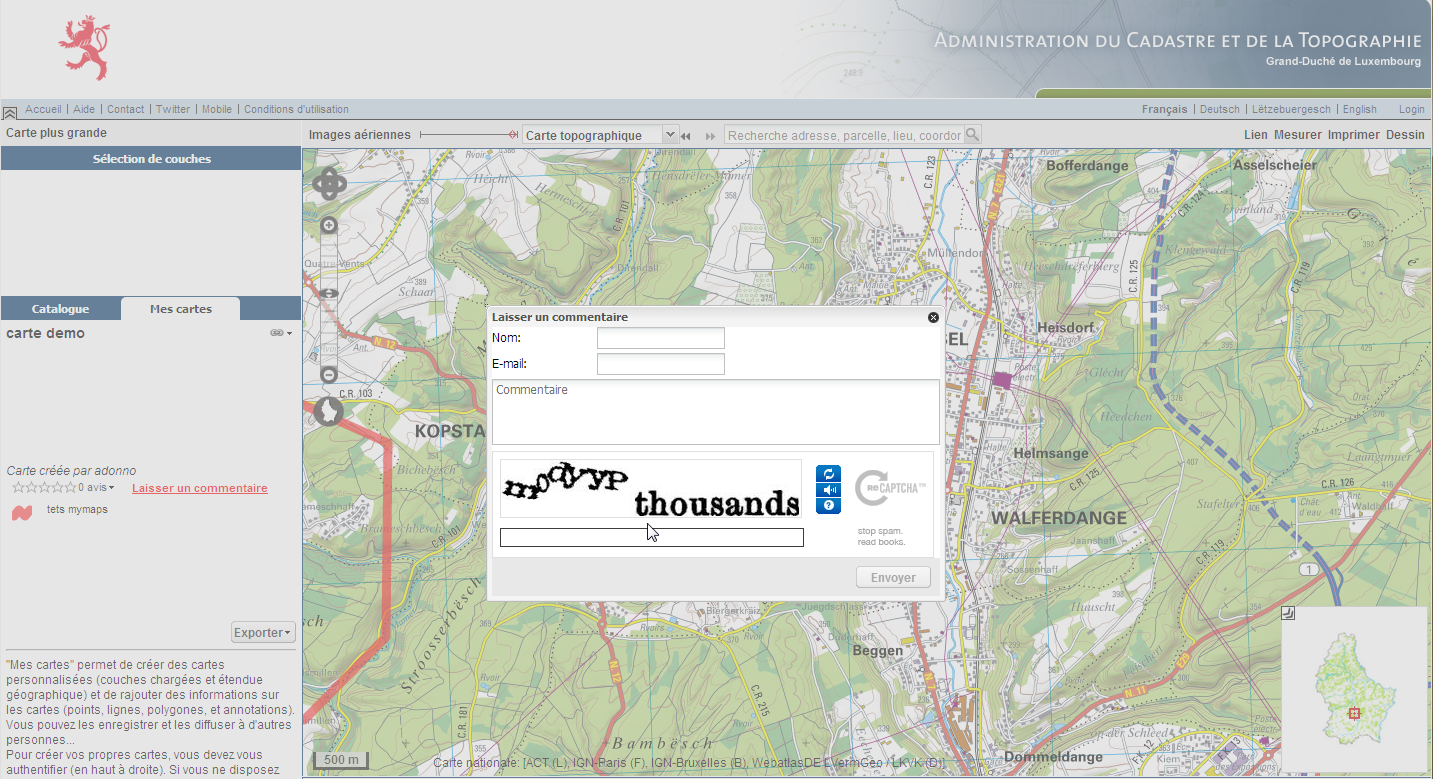Open the Carte topographique dropdown
The image size is (1433, 779).
click(x=669, y=135)
